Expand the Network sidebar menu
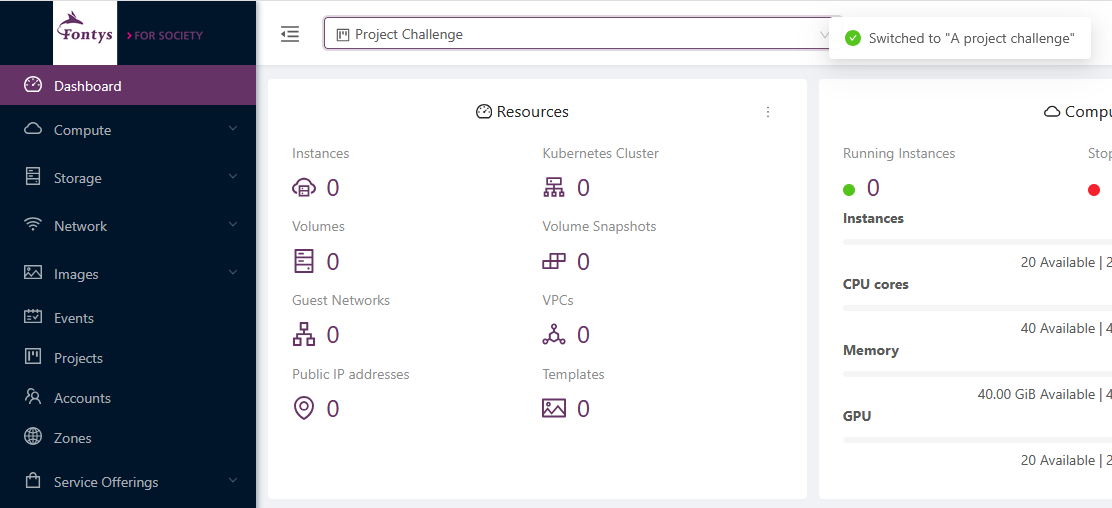 pos(128,226)
